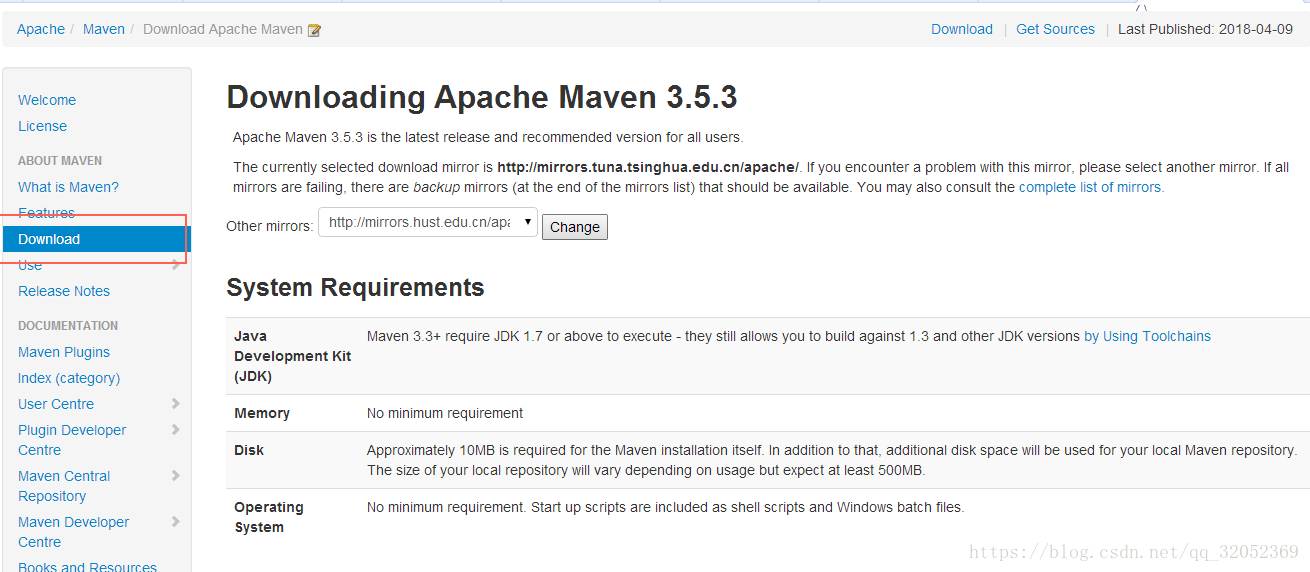Open the by Using Toolchains link
Viewport: 1310px width, 572px height.
coord(1147,336)
